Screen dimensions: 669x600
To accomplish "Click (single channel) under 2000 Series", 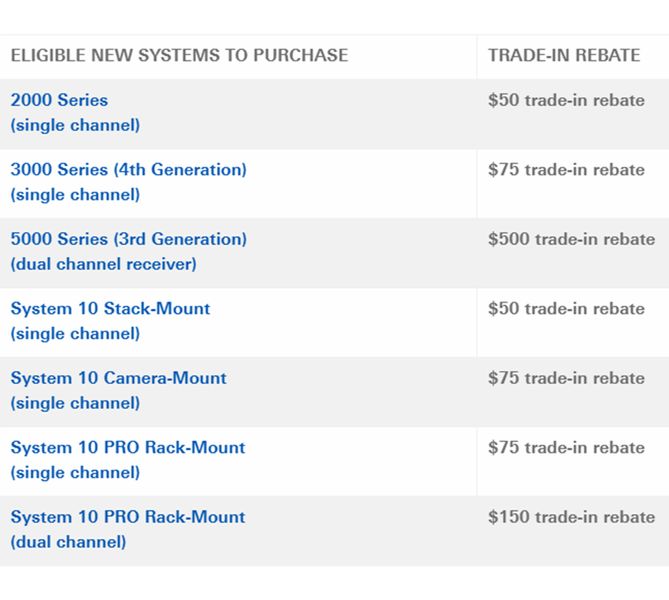I will pyautogui.click(x=76, y=125).
